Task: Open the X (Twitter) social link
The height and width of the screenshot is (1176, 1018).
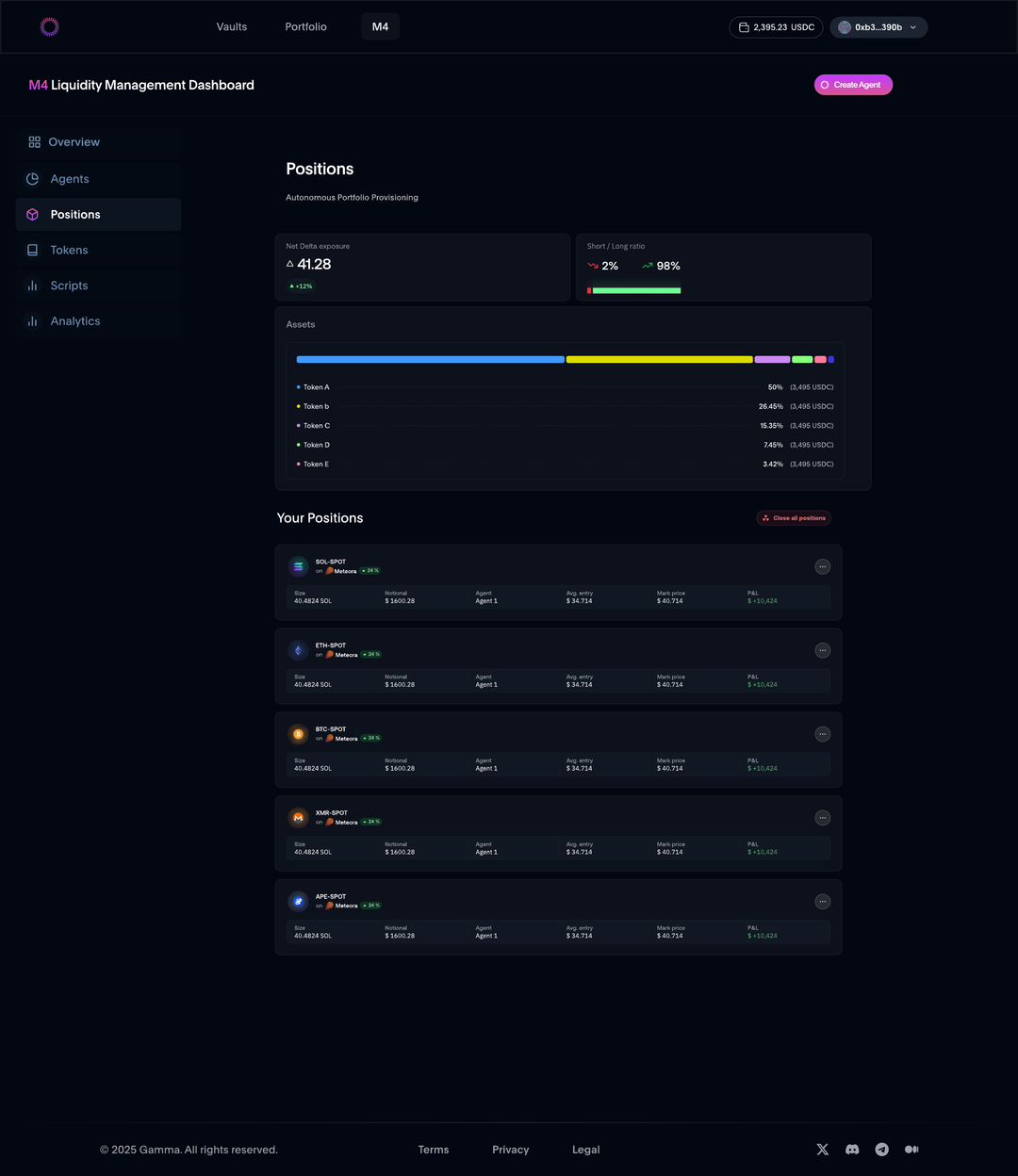Action: pos(823,1150)
